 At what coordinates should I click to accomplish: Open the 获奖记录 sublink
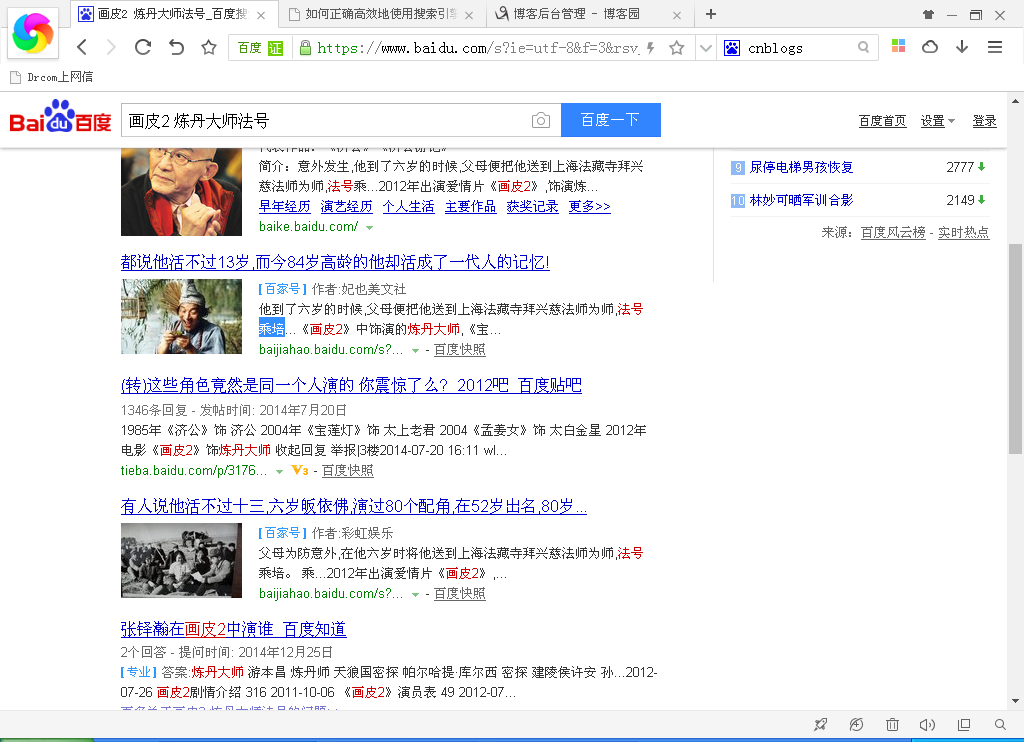pos(532,206)
